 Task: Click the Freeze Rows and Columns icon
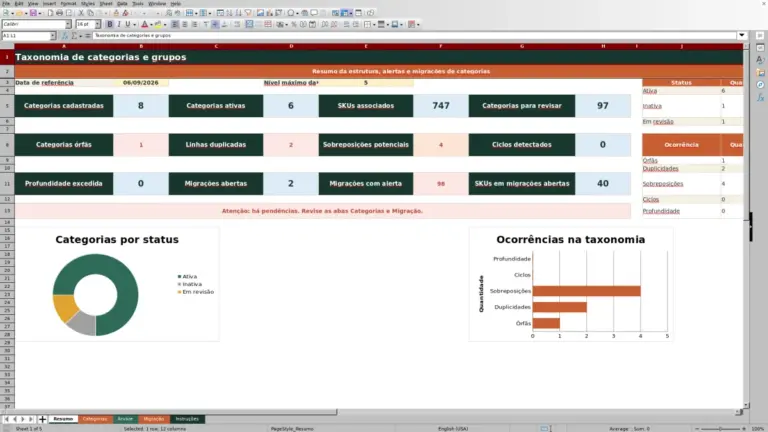345,13
